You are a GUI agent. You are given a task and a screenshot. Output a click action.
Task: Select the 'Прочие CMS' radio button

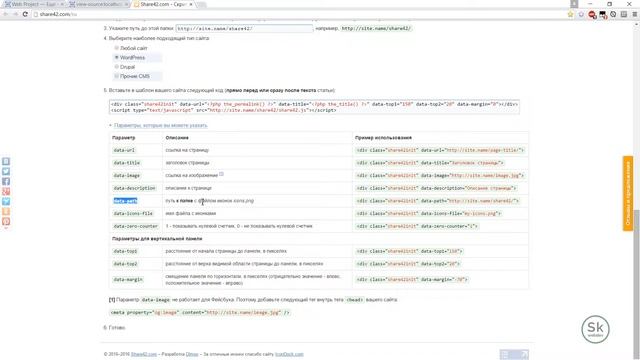click(x=116, y=76)
